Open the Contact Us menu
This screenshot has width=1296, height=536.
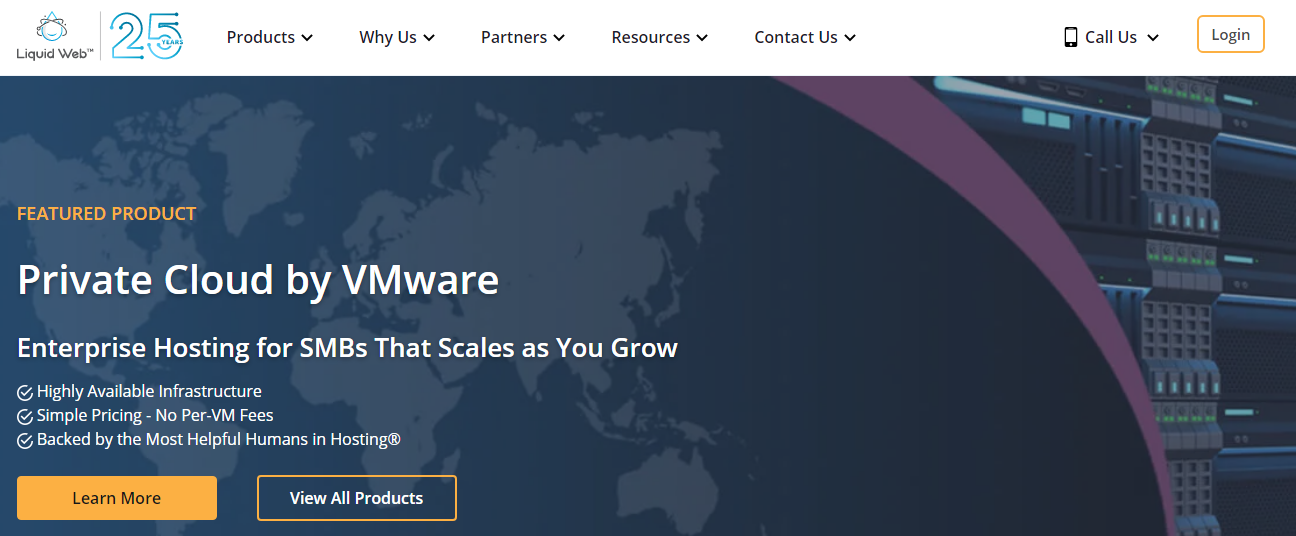(x=805, y=37)
